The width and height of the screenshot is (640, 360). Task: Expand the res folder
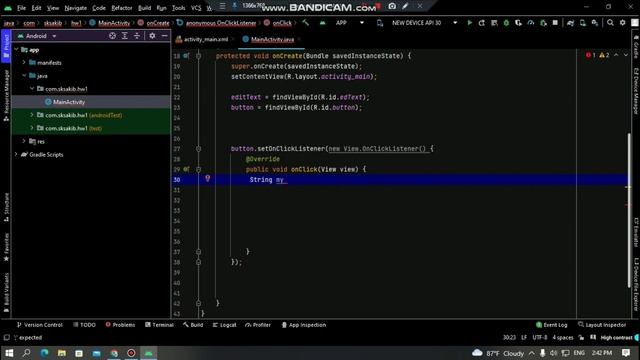pyautogui.click(x=24, y=141)
